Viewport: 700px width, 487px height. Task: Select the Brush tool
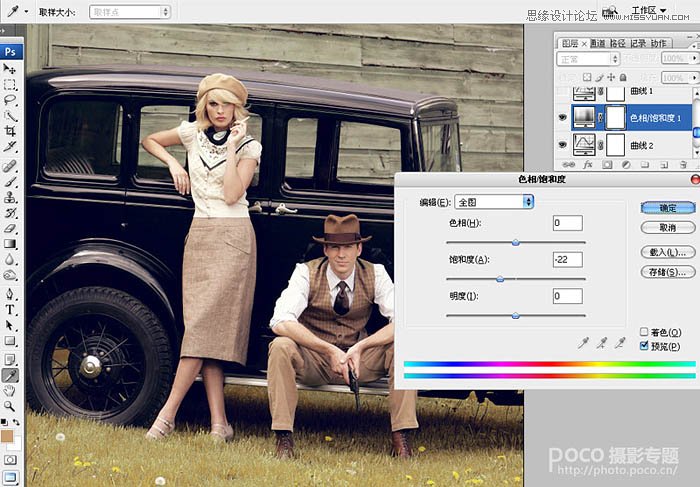click(9, 182)
